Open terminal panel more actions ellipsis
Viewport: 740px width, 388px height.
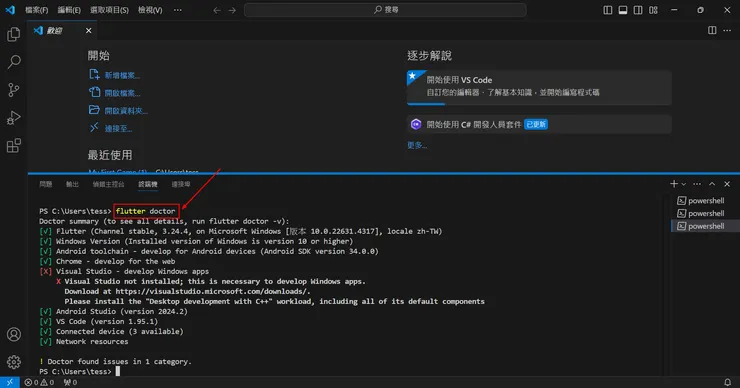[x=697, y=184]
